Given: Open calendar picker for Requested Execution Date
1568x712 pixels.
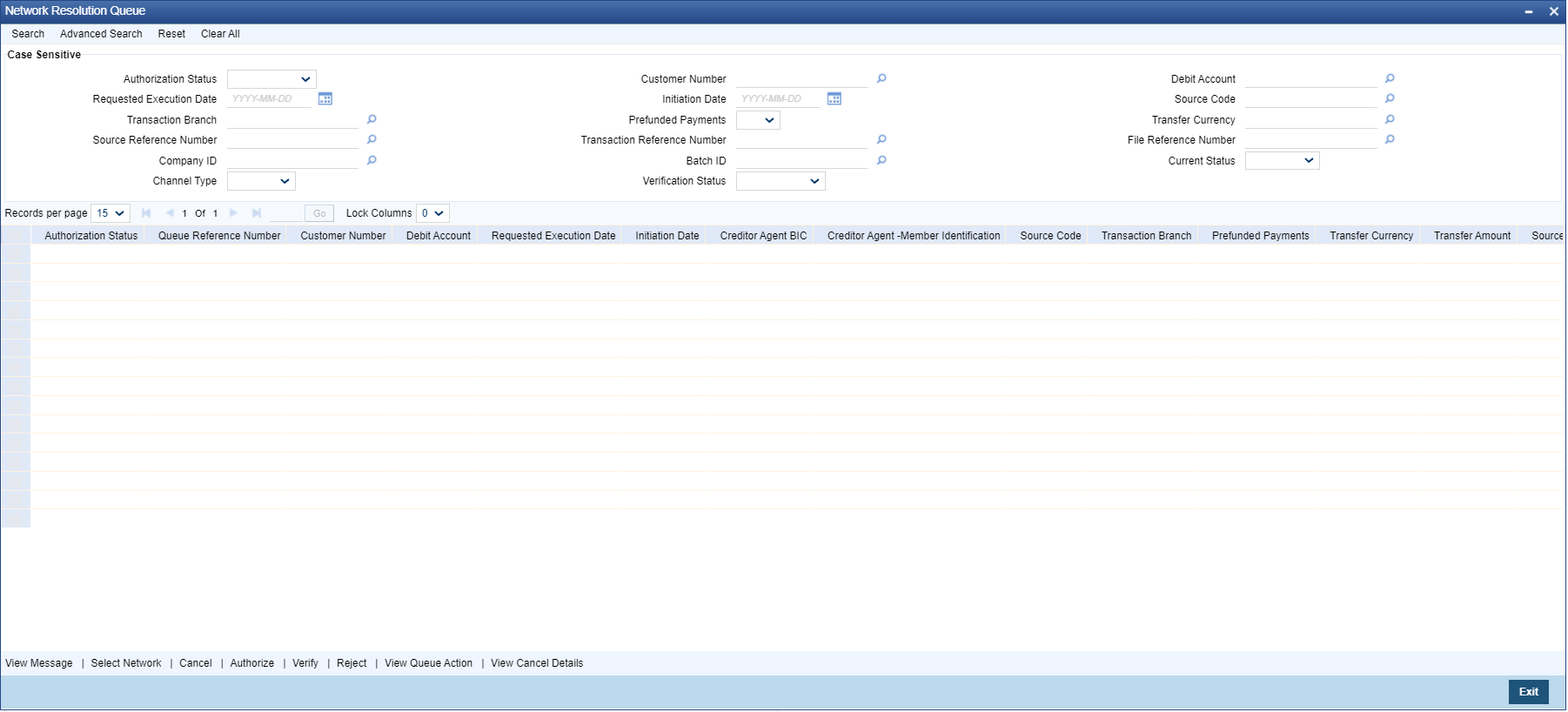Looking at the screenshot, I should click(325, 99).
